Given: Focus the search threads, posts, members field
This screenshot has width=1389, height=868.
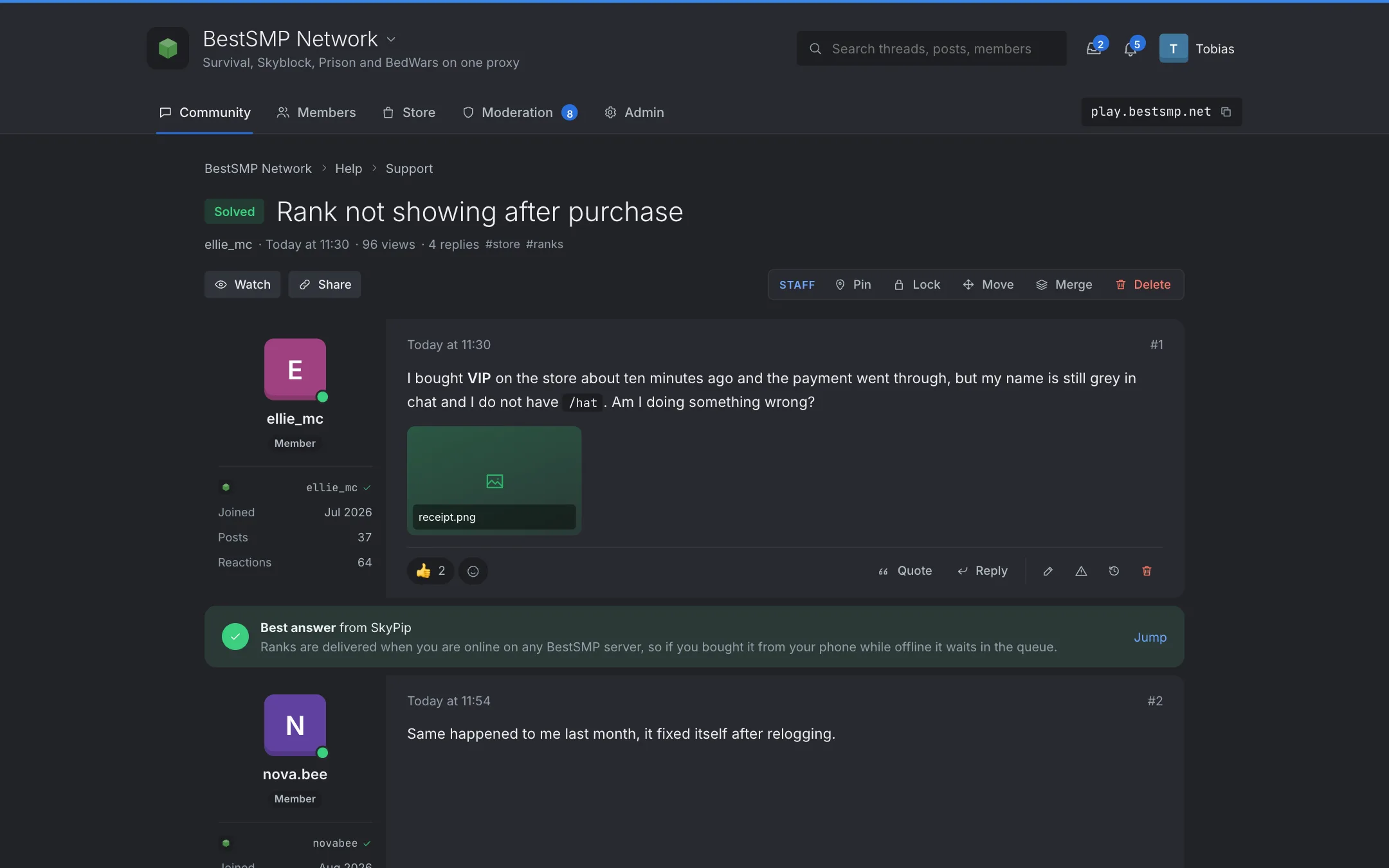Looking at the screenshot, I should [x=931, y=48].
